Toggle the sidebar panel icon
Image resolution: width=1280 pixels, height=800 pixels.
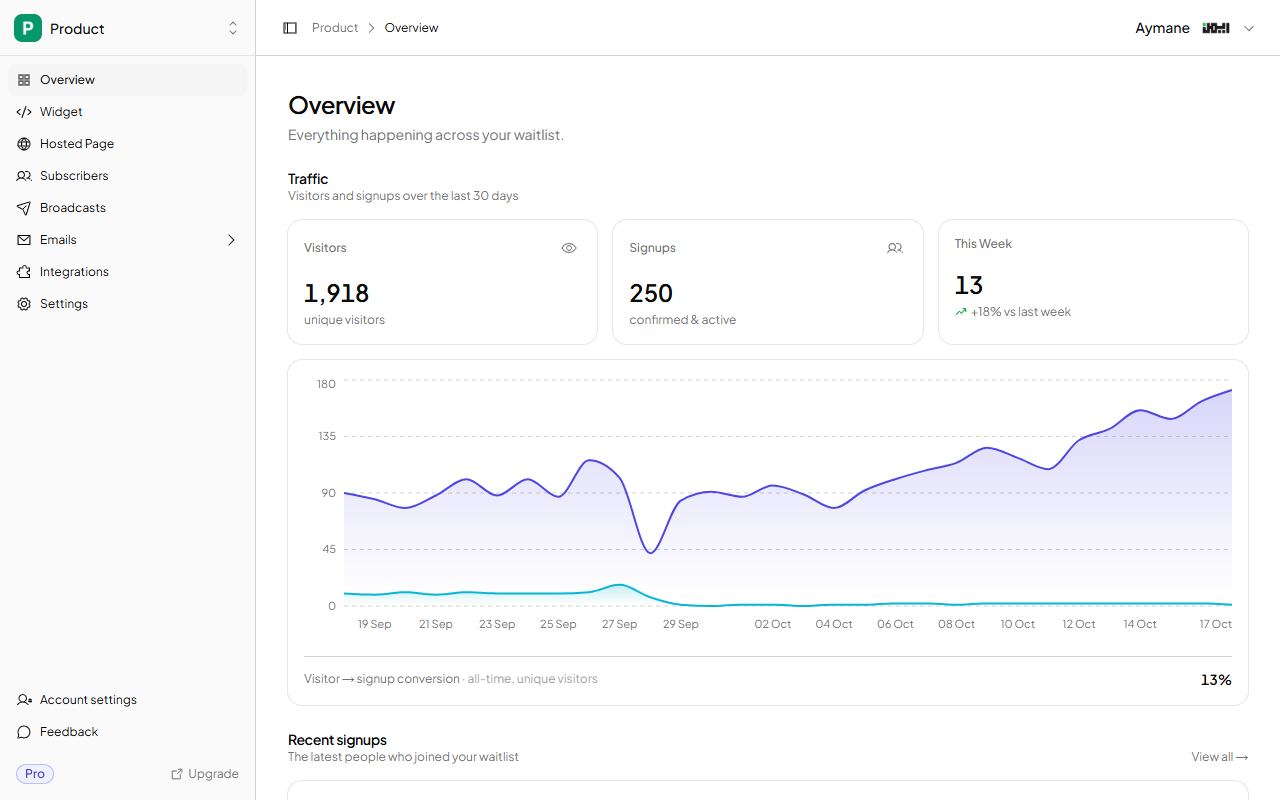point(290,28)
